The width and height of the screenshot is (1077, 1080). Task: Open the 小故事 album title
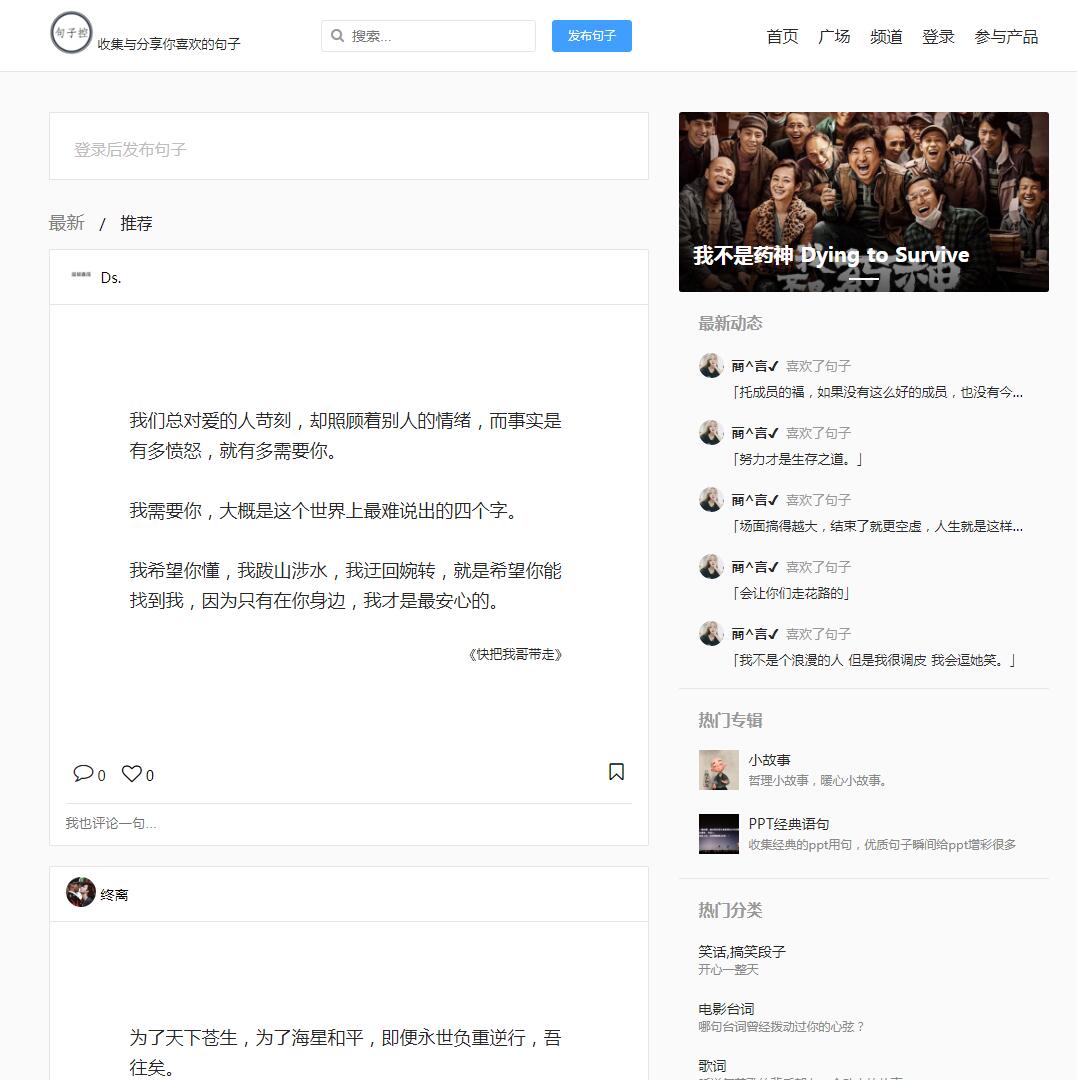point(769,760)
